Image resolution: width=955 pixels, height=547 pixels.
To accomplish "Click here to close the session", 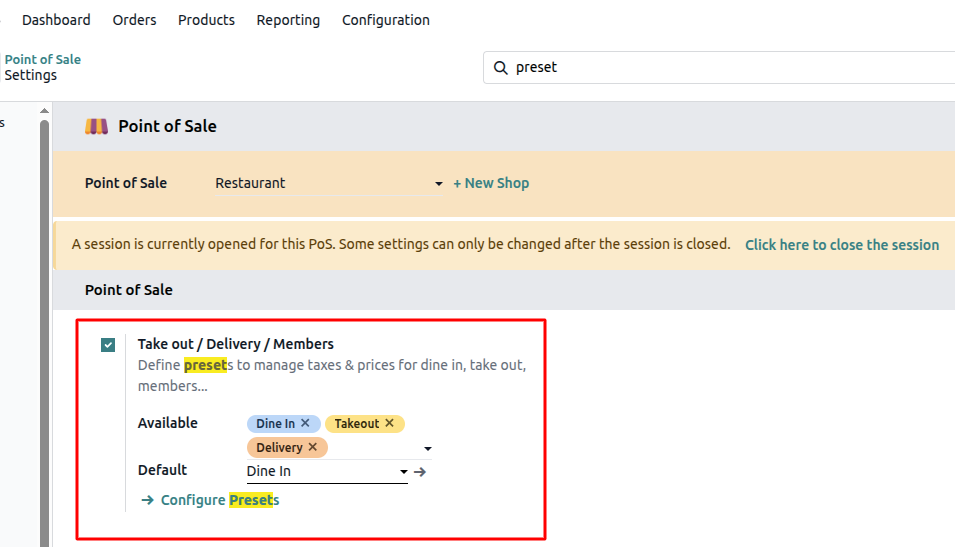I will 842,245.
